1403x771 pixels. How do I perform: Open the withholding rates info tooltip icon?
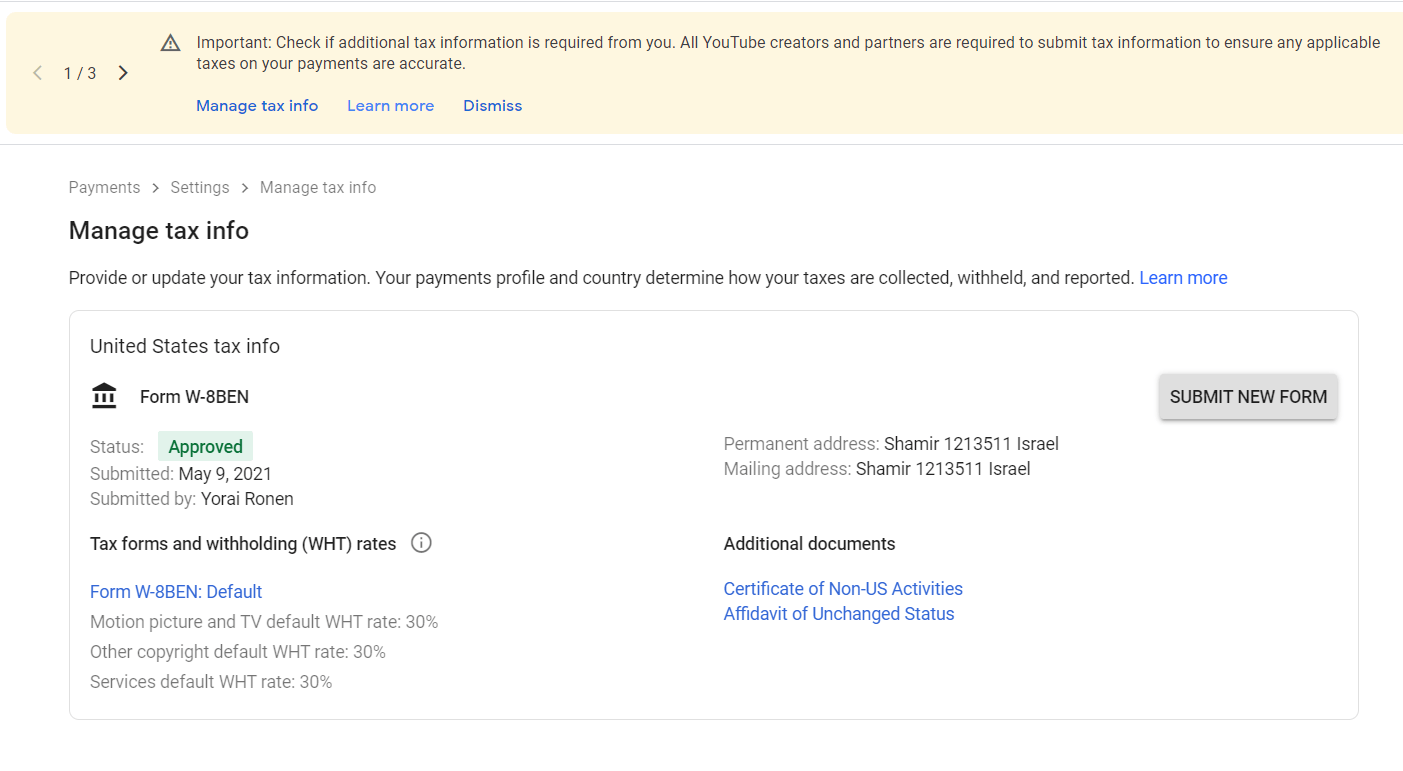[x=421, y=542]
